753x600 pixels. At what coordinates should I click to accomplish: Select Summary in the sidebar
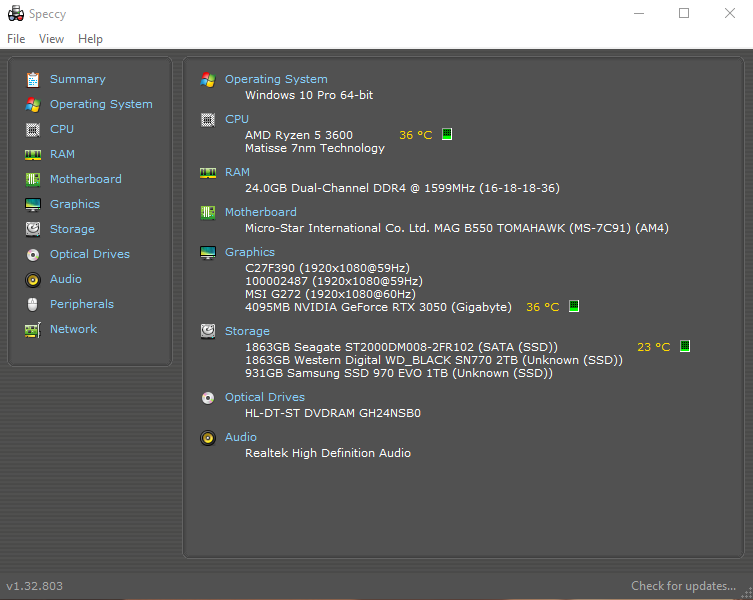click(x=78, y=79)
